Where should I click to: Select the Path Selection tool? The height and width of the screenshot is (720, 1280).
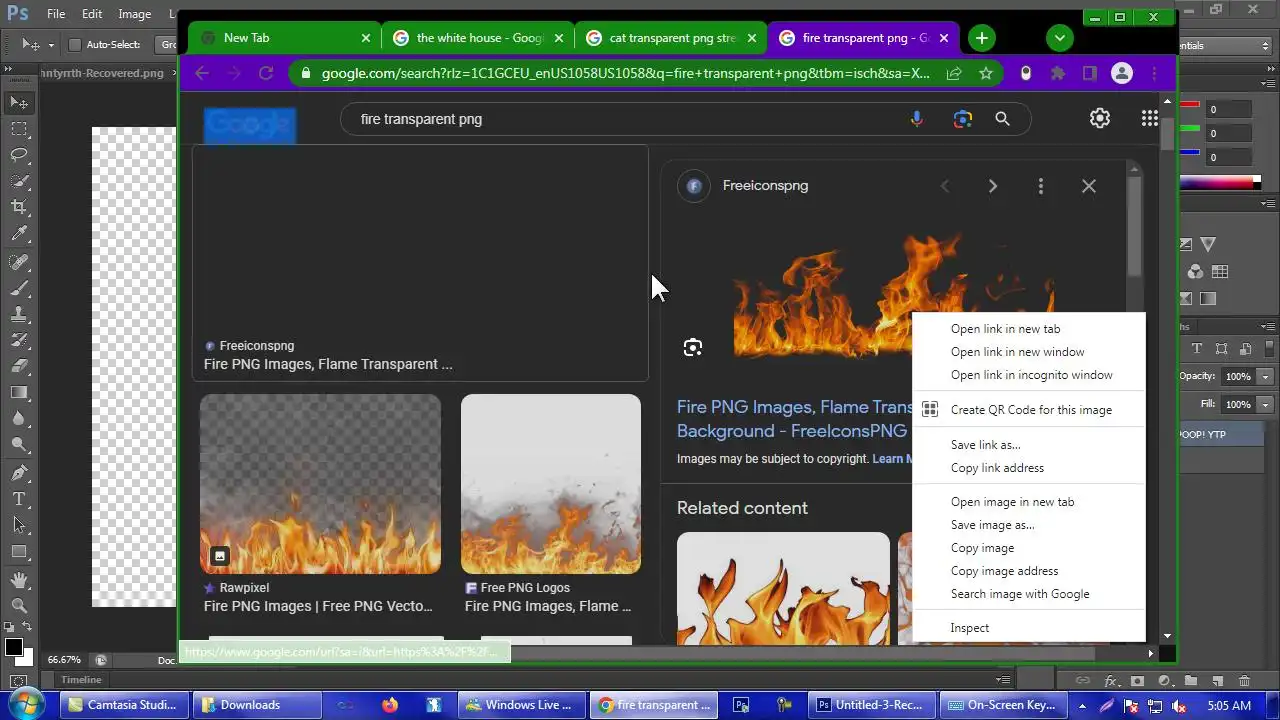point(19,524)
